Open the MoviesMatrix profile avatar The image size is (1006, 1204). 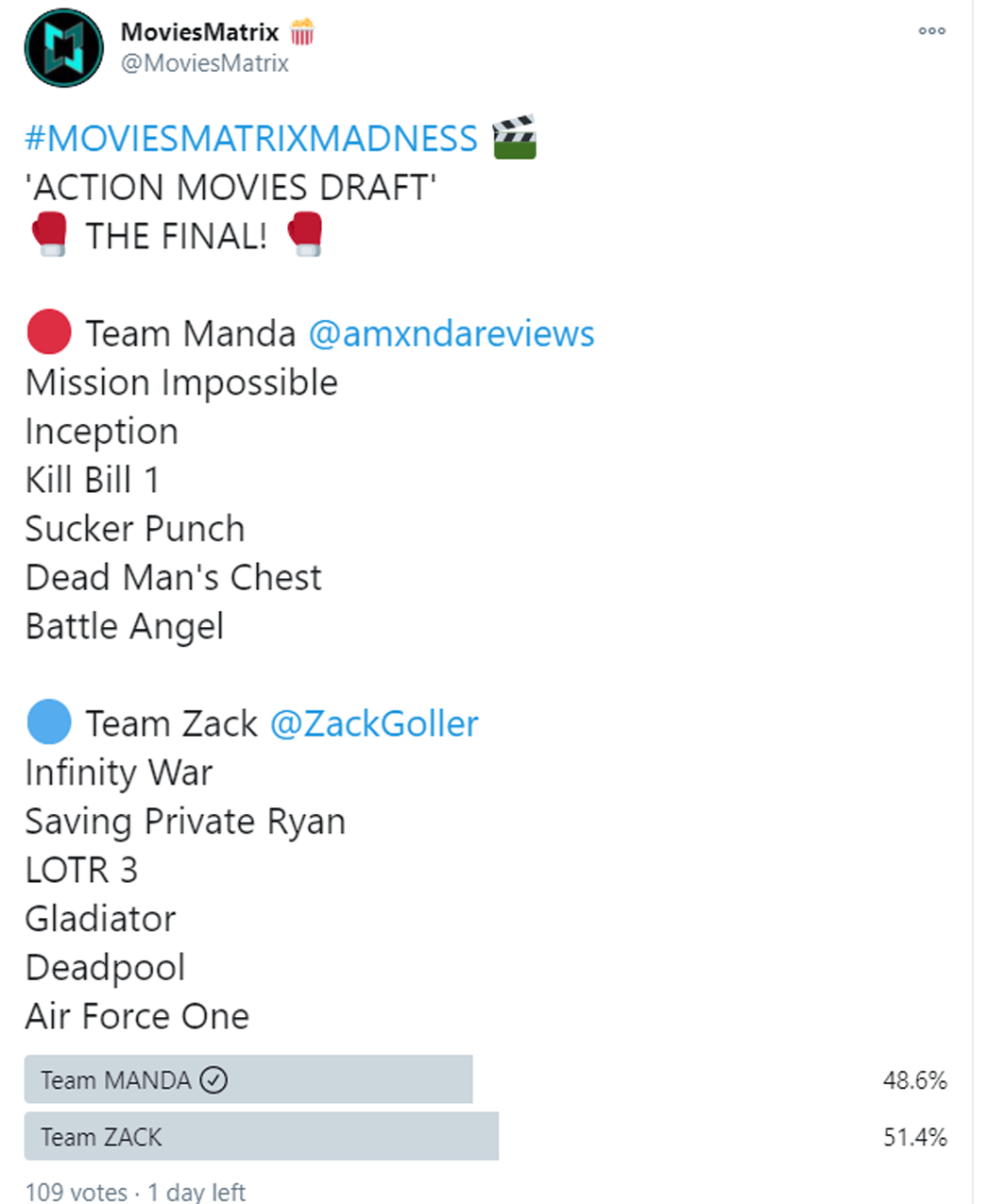click(x=64, y=48)
